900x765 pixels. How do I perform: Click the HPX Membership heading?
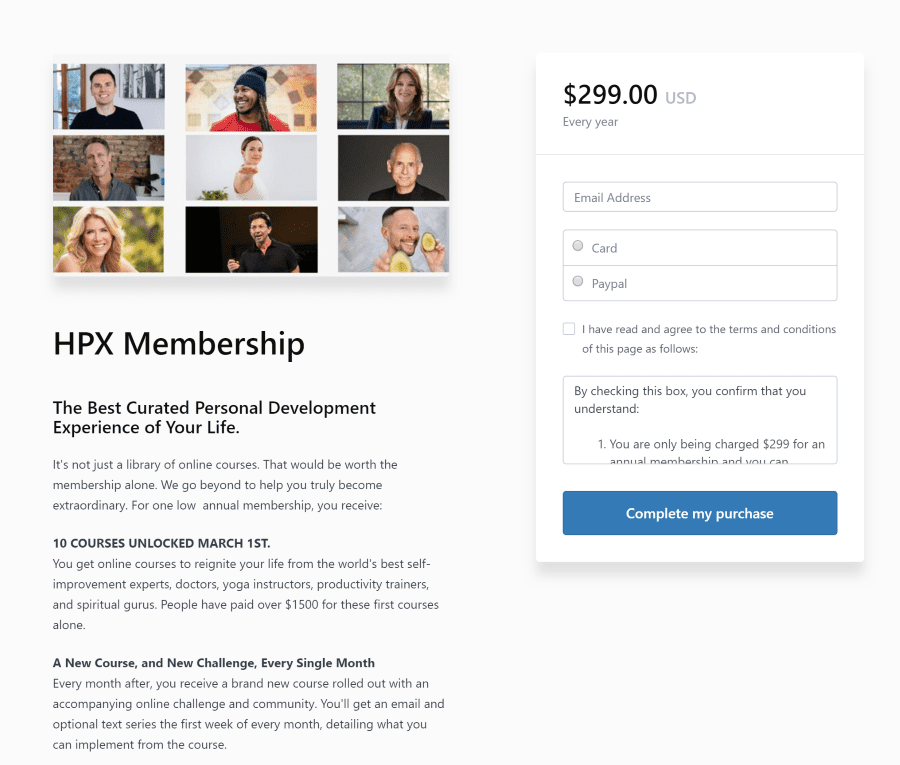(x=179, y=344)
